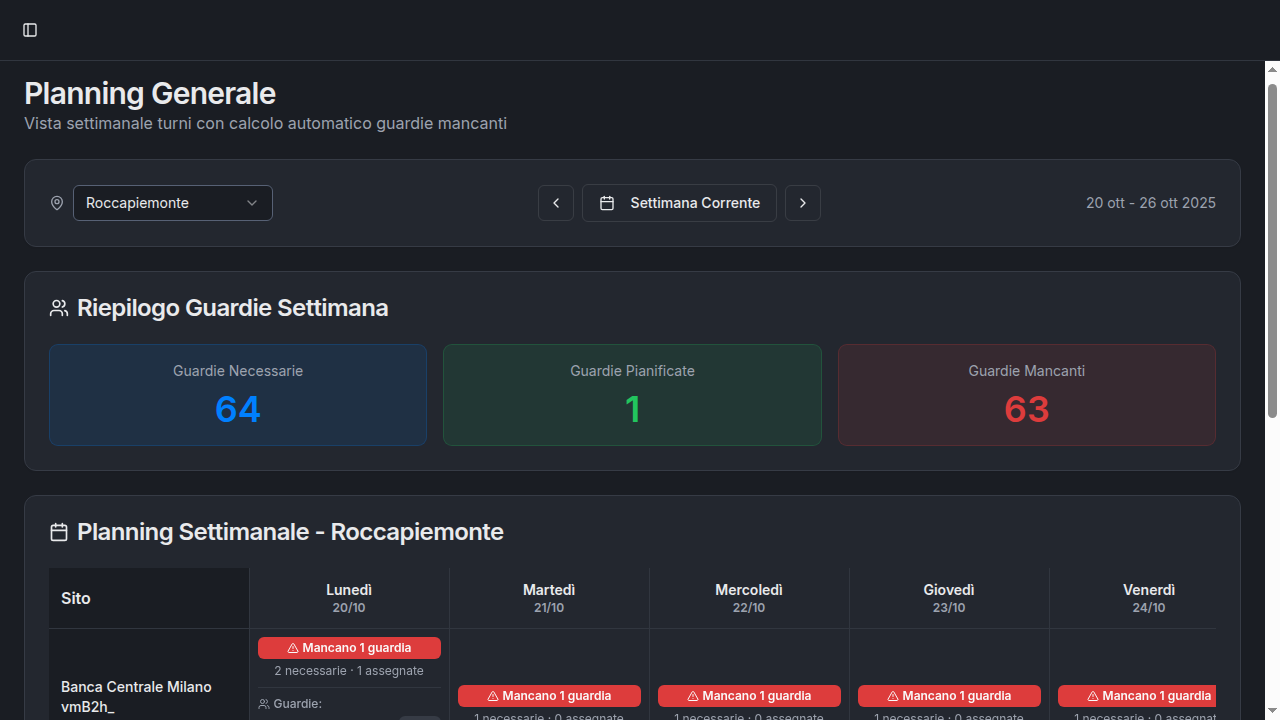
Task: Select the Banca Centrale Milano site row
Action: (136, 697)
